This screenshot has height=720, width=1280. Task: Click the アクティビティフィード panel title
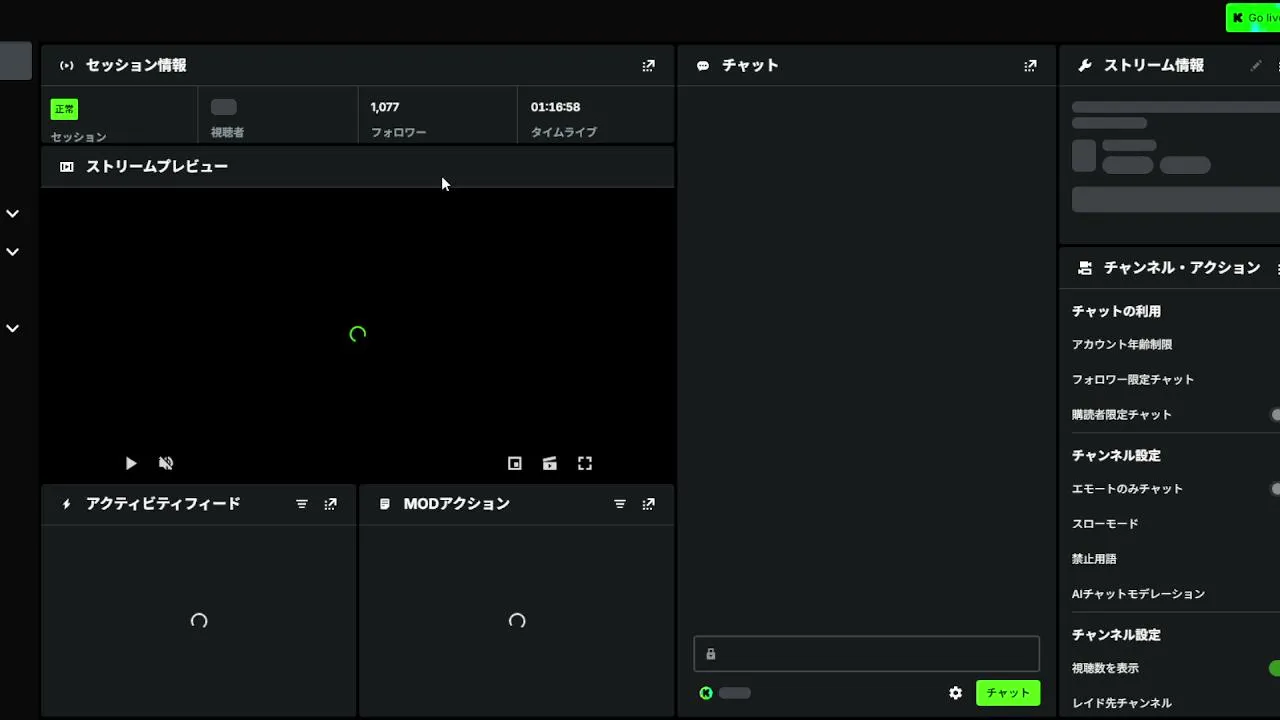tap(163, 505)
